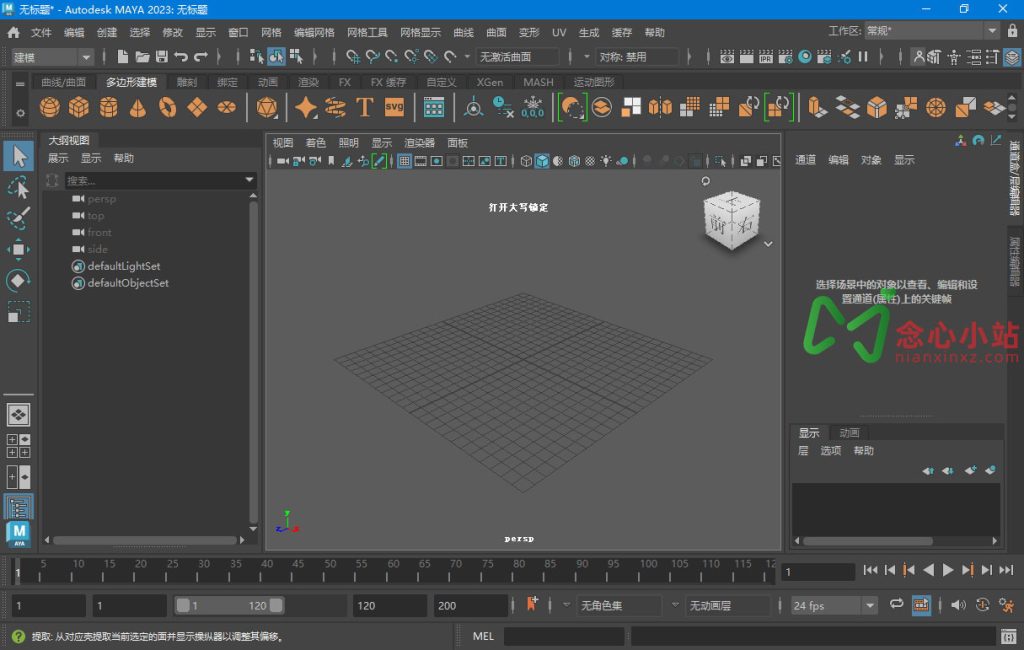Toggle cached playback icon

point(921,605)
